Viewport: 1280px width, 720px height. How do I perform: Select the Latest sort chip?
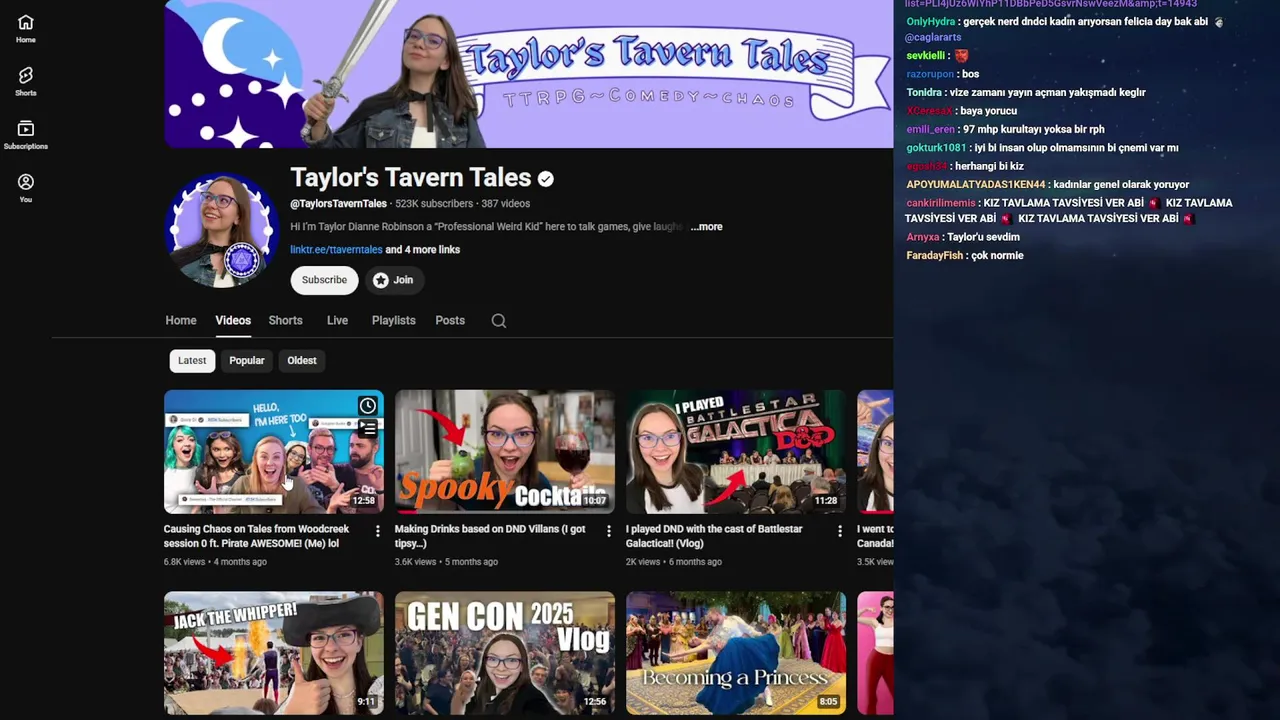tap(192, 360)
